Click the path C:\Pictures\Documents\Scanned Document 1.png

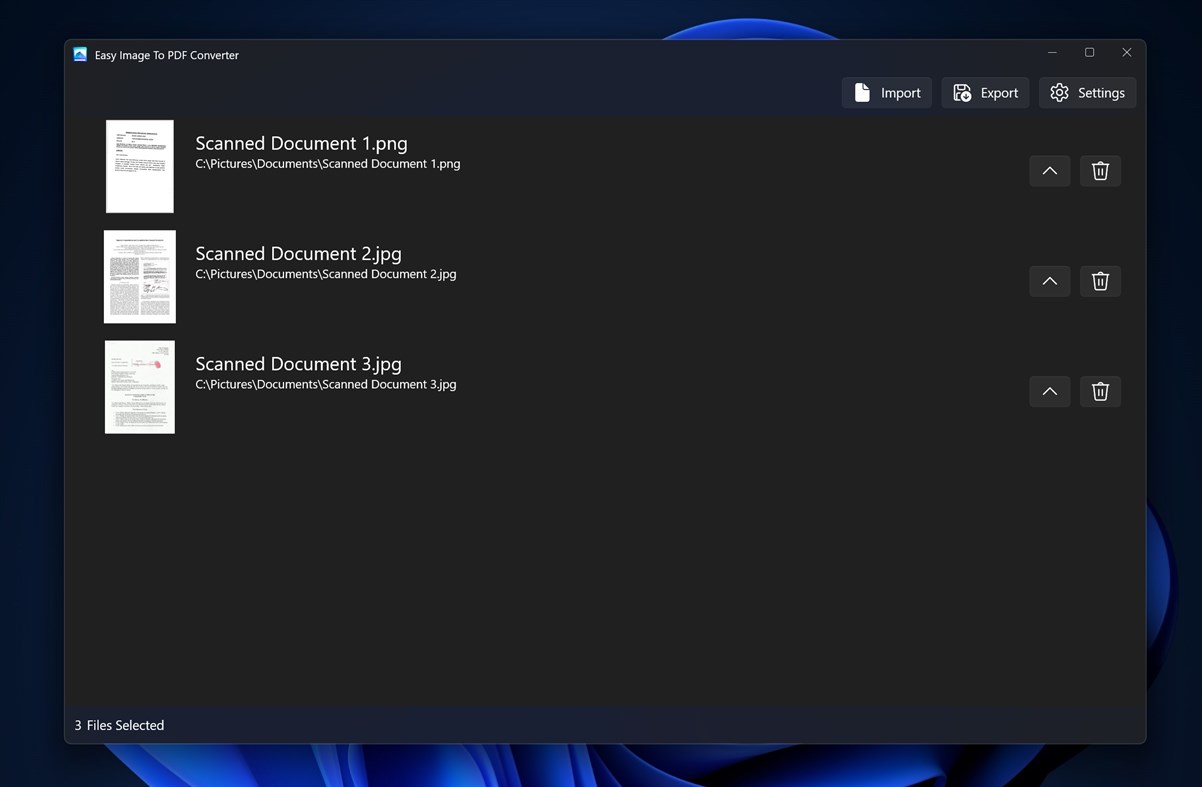(328, 164)
